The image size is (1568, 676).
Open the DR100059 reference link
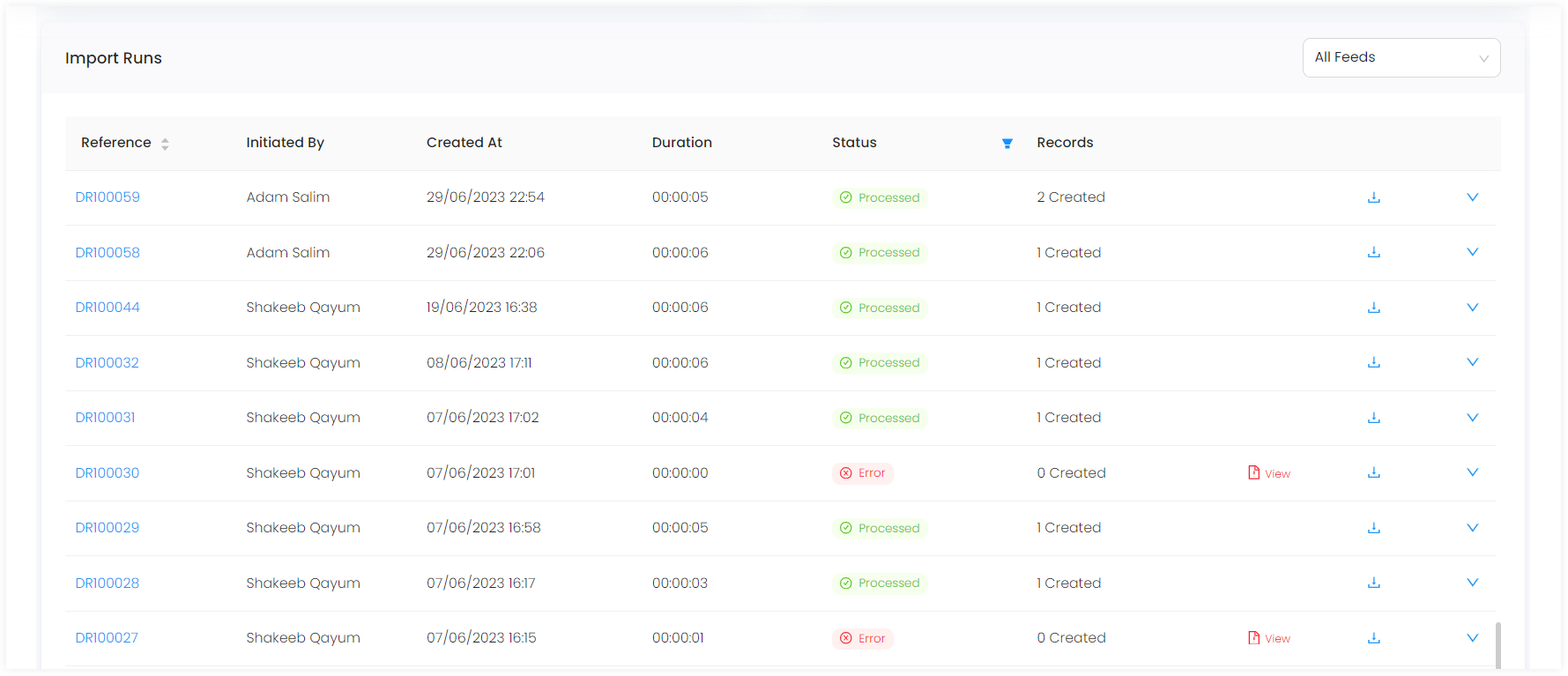(108, 197)
